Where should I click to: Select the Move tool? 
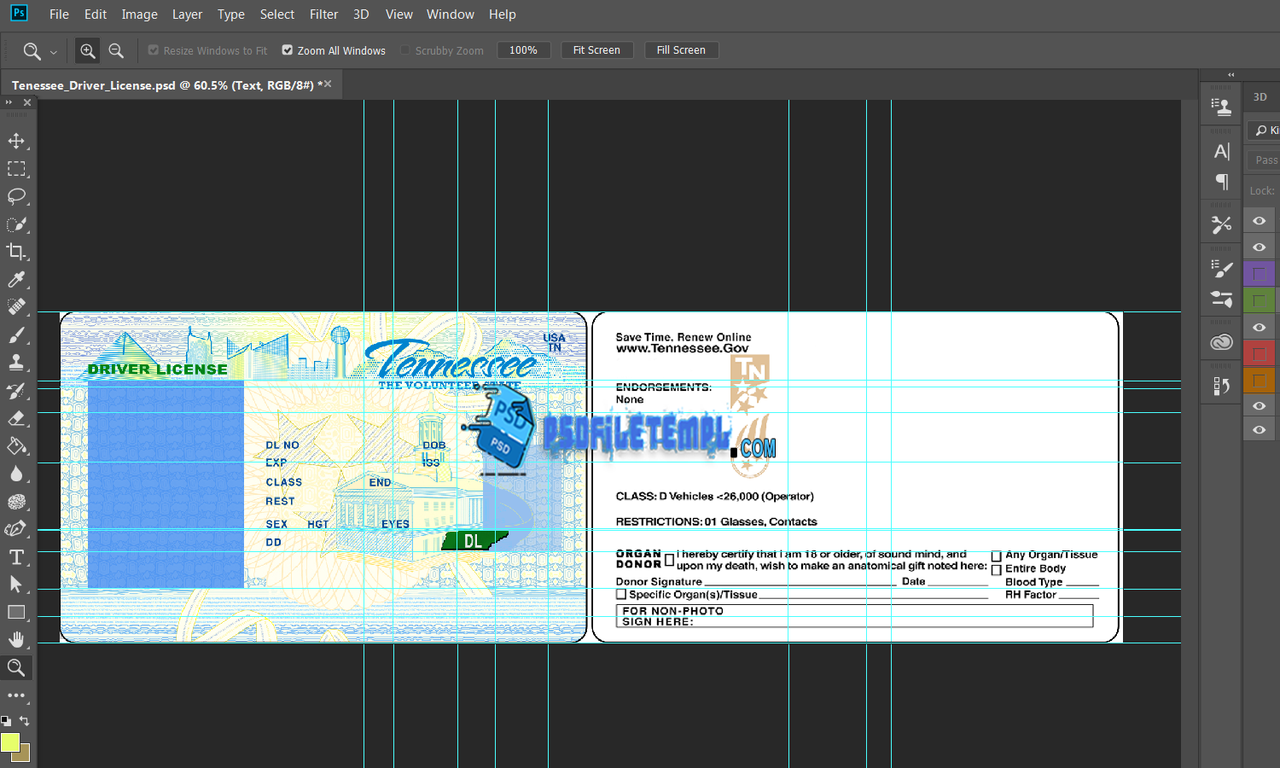tap(16, 141)
